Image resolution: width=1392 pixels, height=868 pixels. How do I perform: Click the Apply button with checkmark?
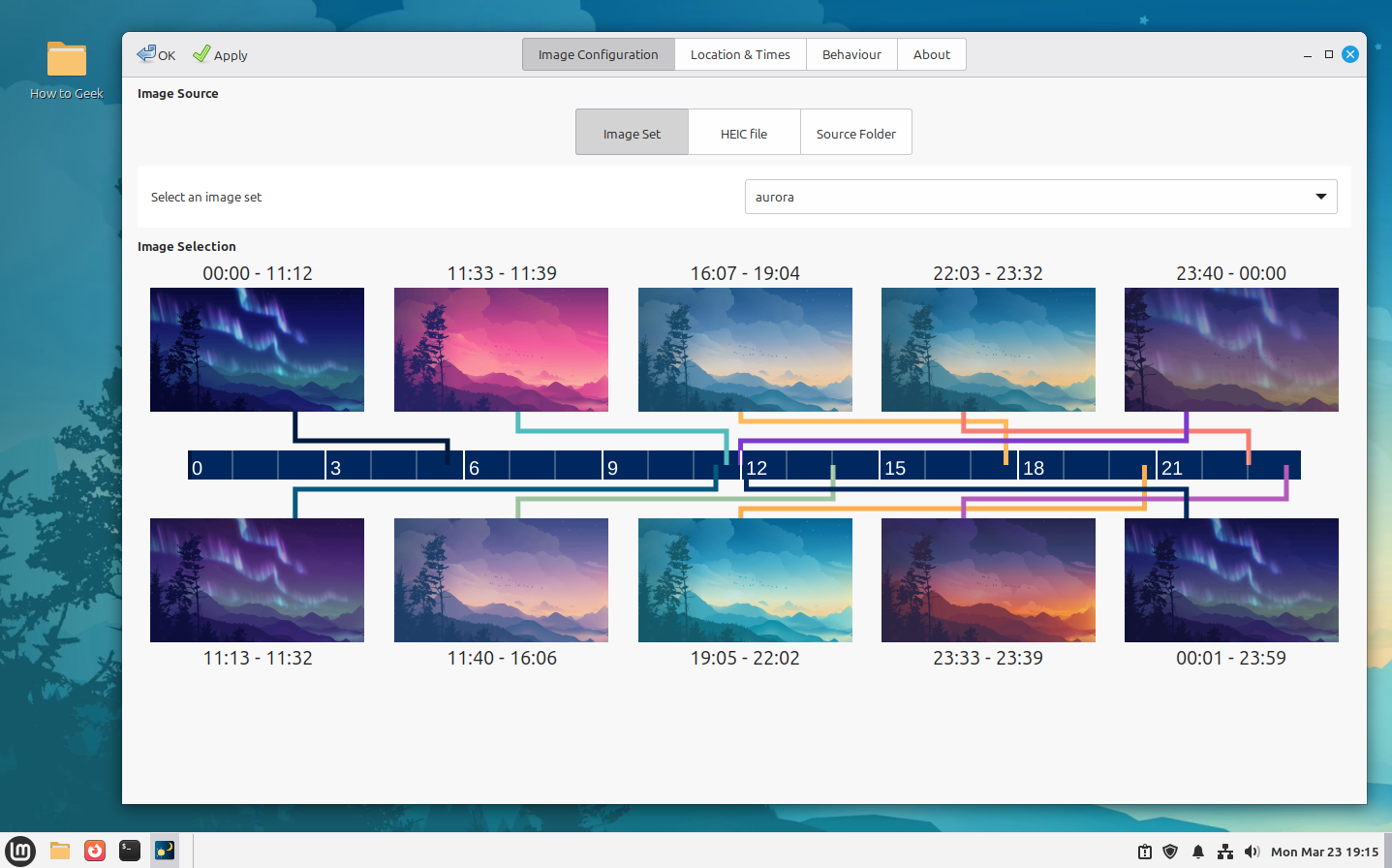pyautogui.click(x=220, y=54)
